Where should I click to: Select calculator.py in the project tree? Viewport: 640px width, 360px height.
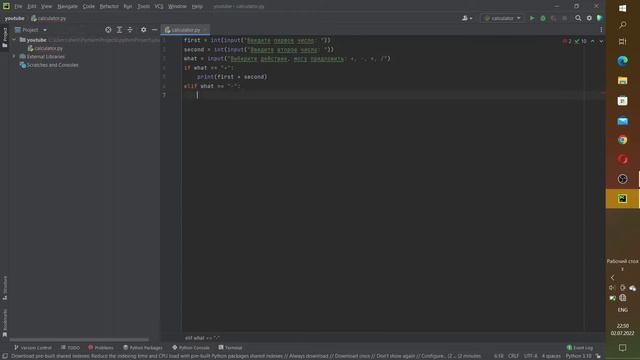[45, 48]
